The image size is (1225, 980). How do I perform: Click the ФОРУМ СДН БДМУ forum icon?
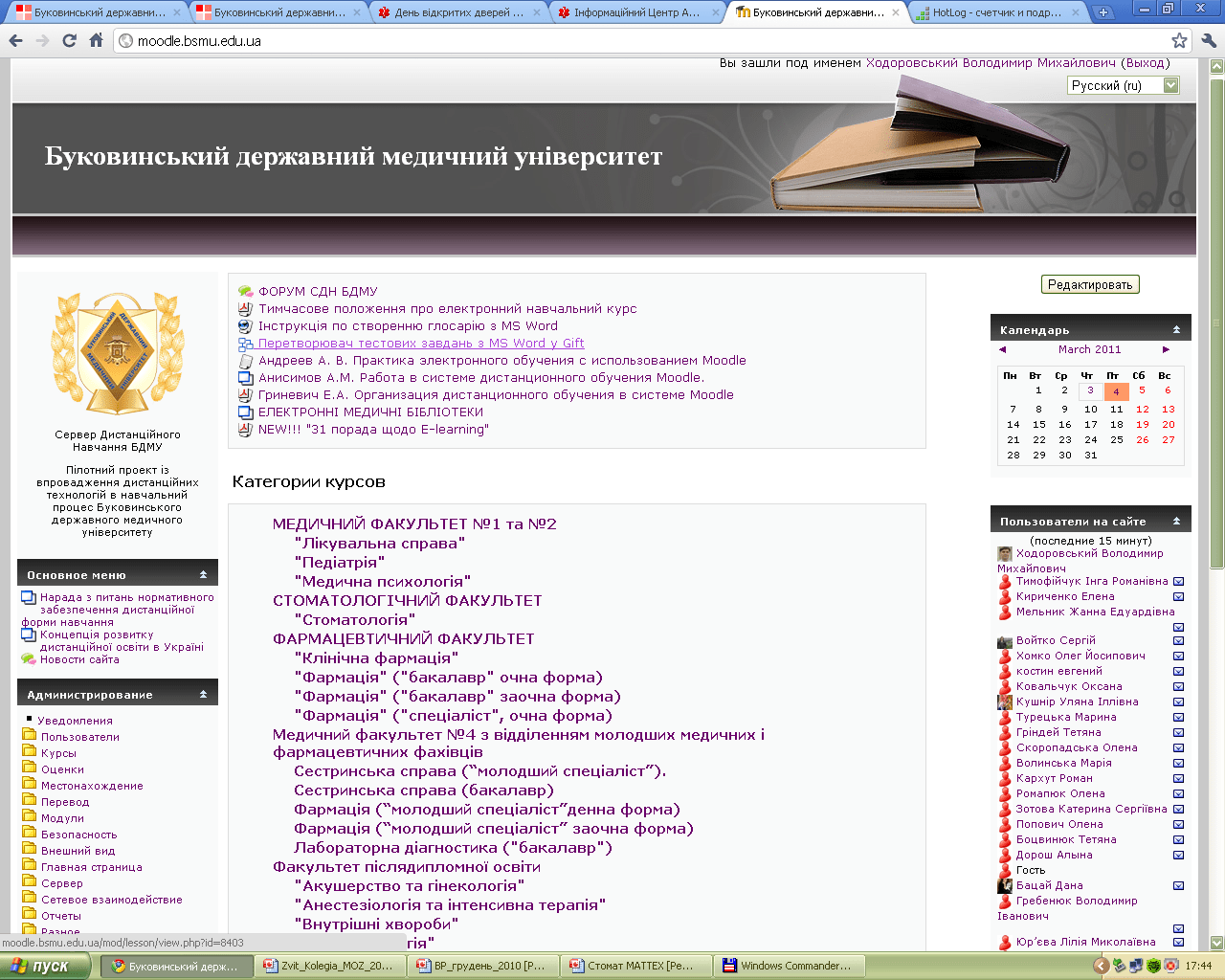245,292
